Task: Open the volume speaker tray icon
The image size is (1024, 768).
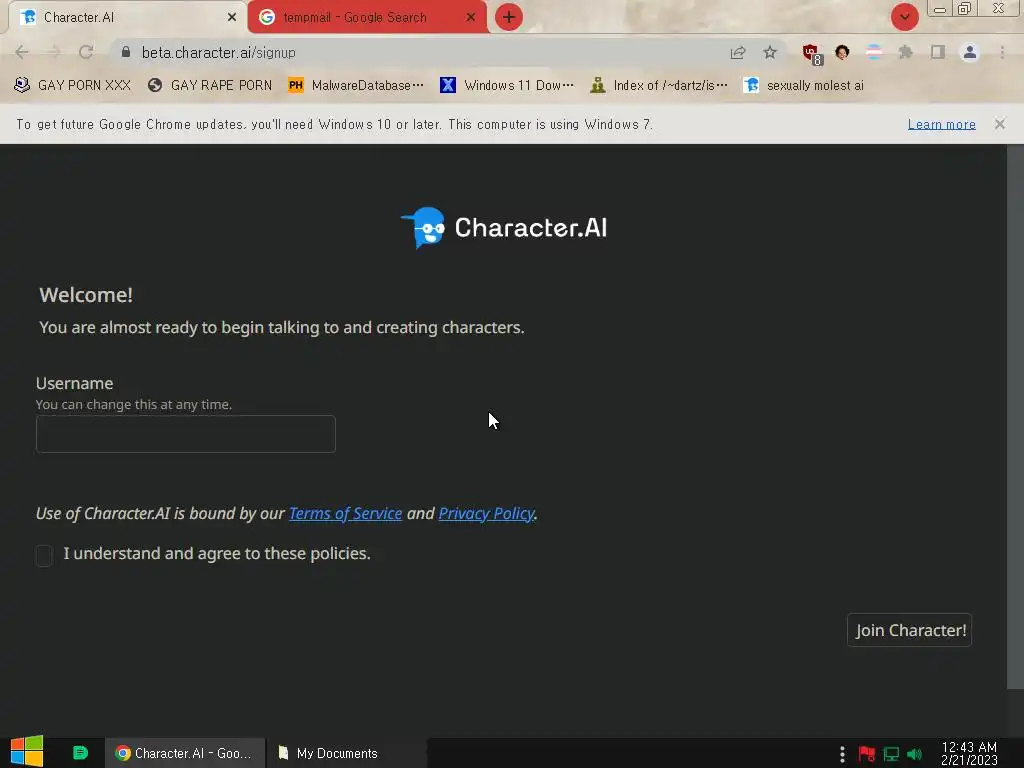Action: 914,754
